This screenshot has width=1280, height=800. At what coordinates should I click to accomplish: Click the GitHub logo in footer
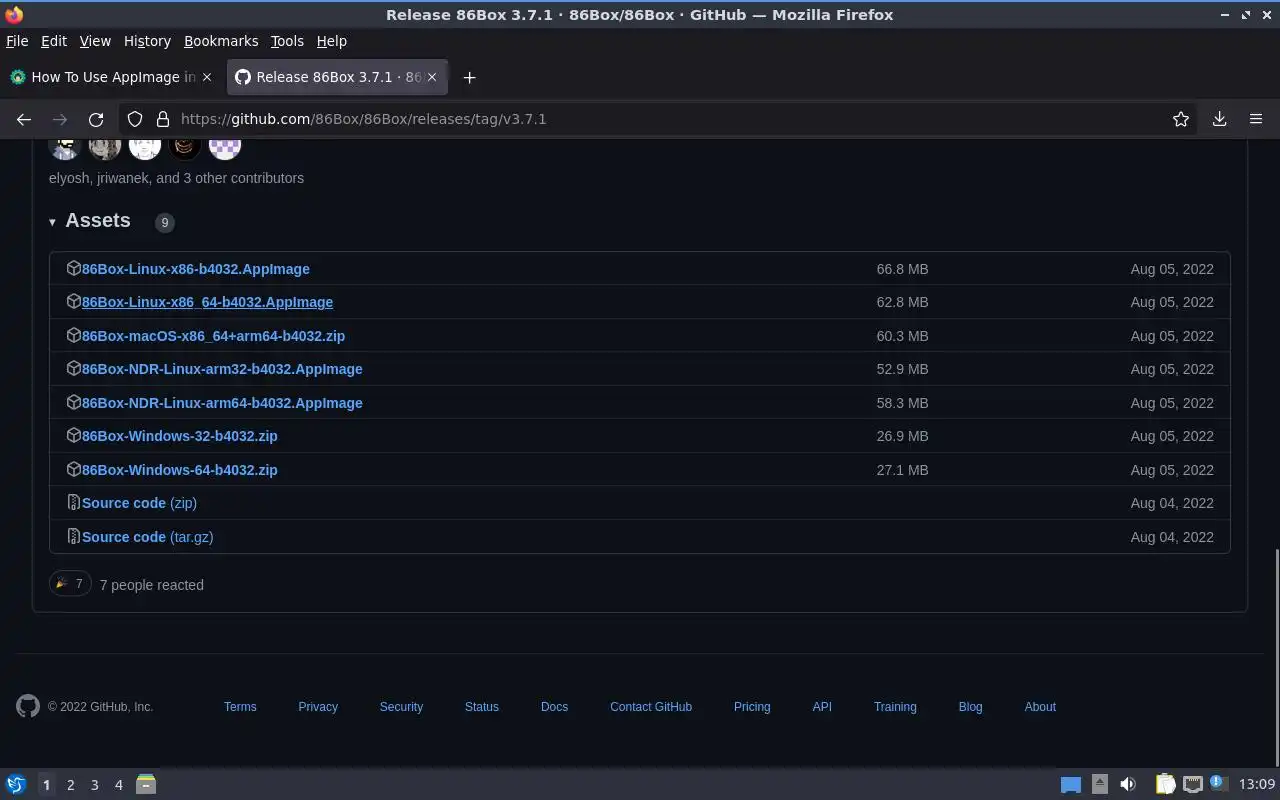tap(28, 706)
